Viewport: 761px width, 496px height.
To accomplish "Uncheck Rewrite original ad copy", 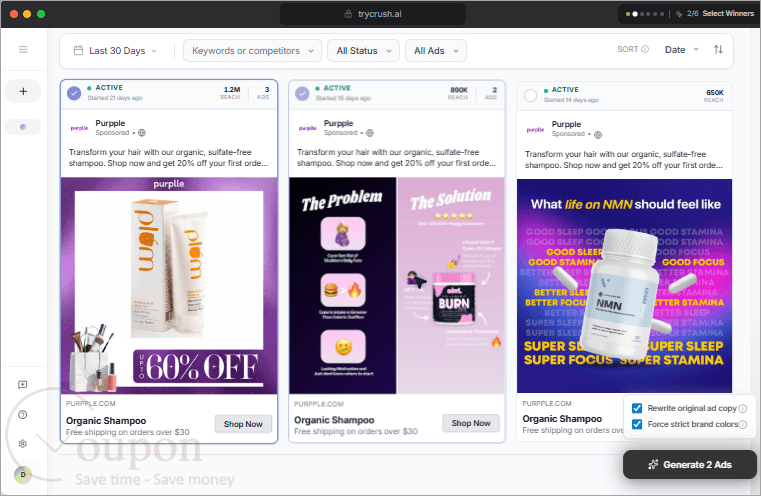I will click(x=637, y=408).
